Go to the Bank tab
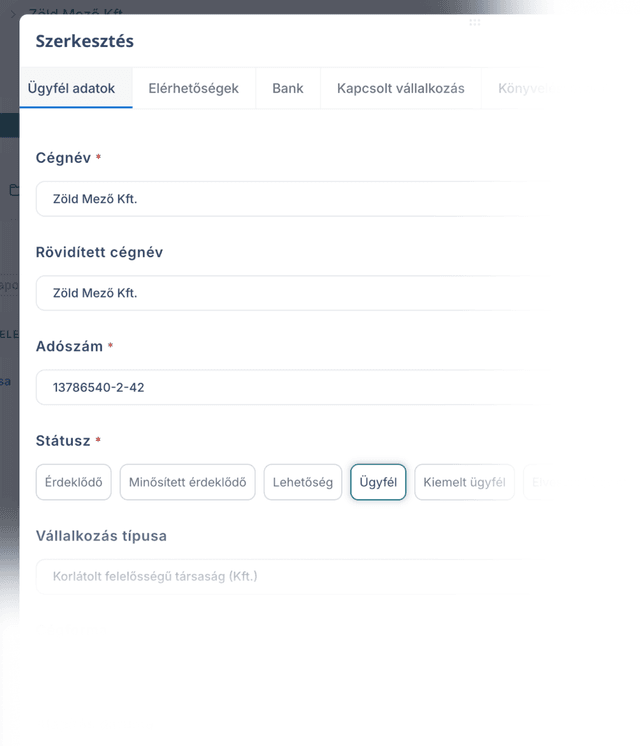The width and height of the screenshot is (640, 746). click(288, 88)
